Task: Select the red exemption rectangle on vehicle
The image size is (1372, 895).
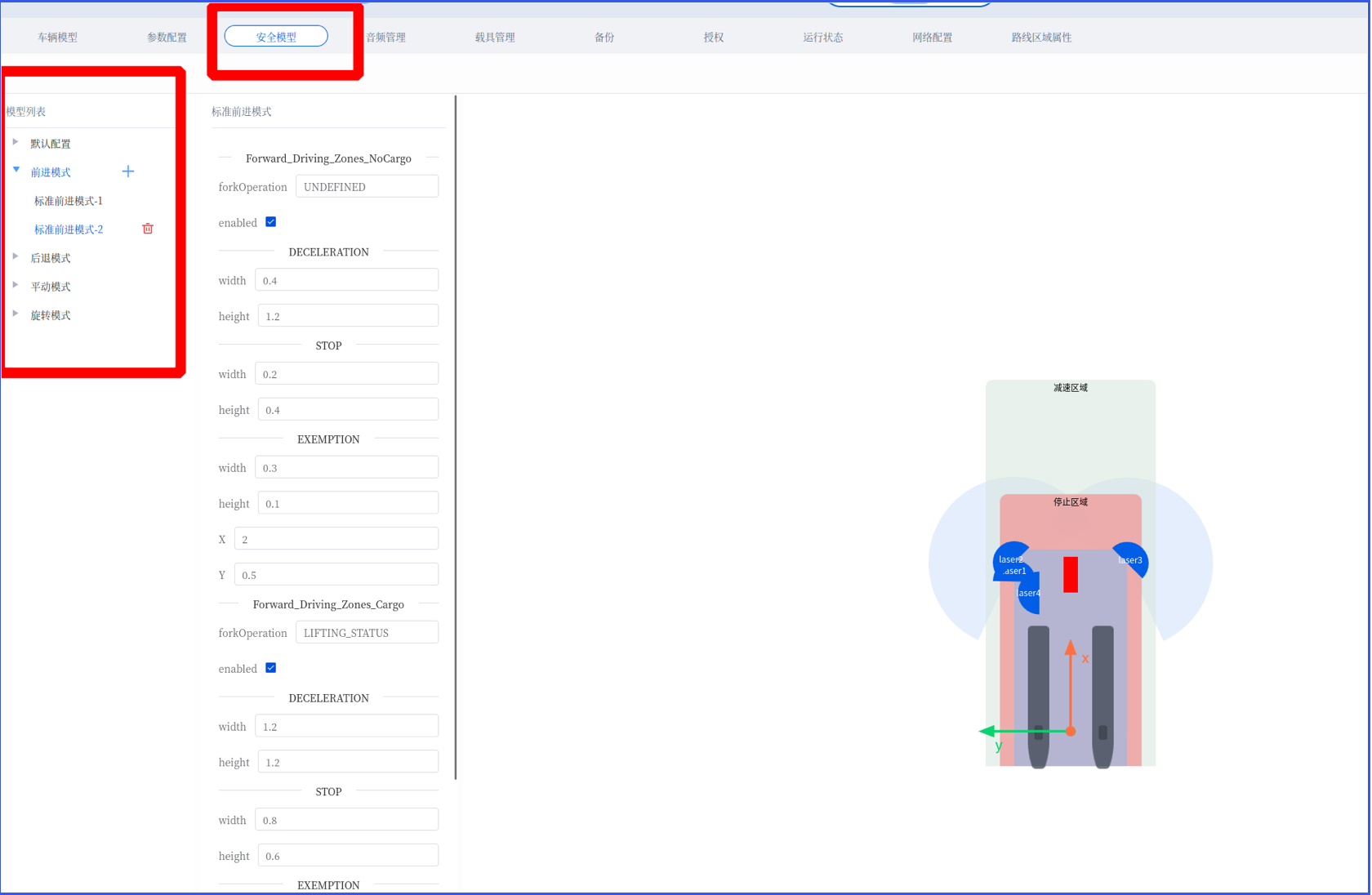Action: [x=1071, y=575]
